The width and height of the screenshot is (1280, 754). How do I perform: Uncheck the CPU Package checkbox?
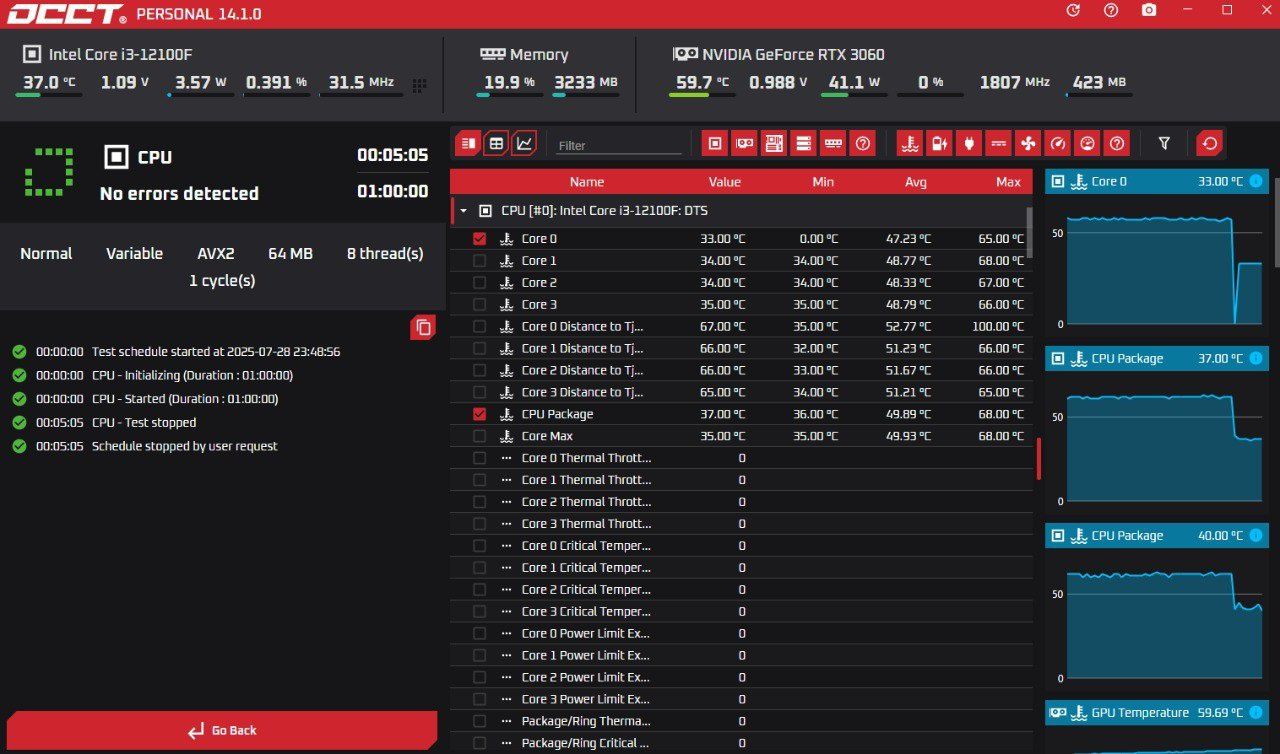tap(479, 414)
